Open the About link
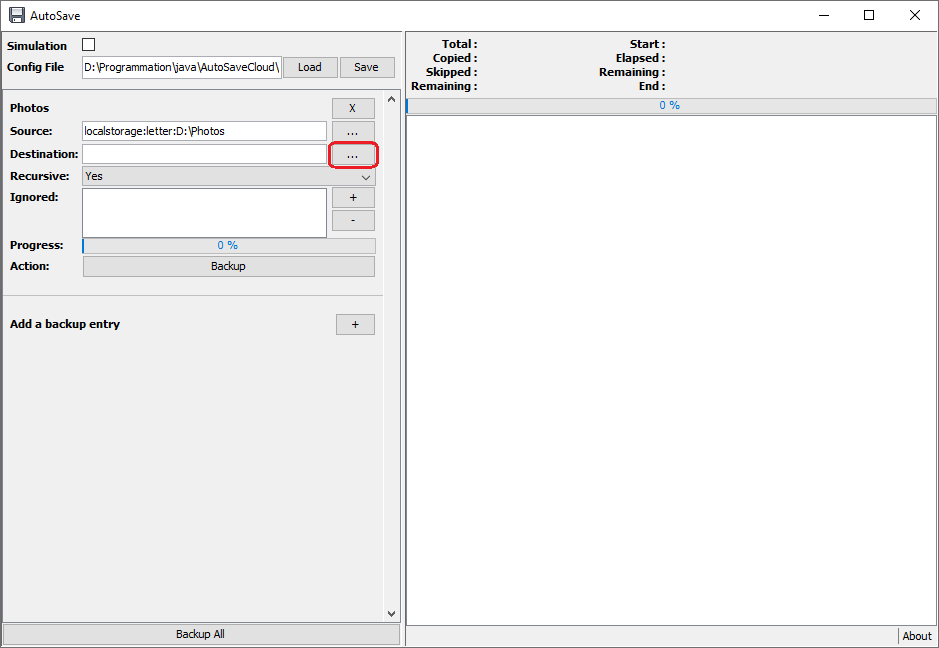Screen dimensions: 939x648 point(916,636)
